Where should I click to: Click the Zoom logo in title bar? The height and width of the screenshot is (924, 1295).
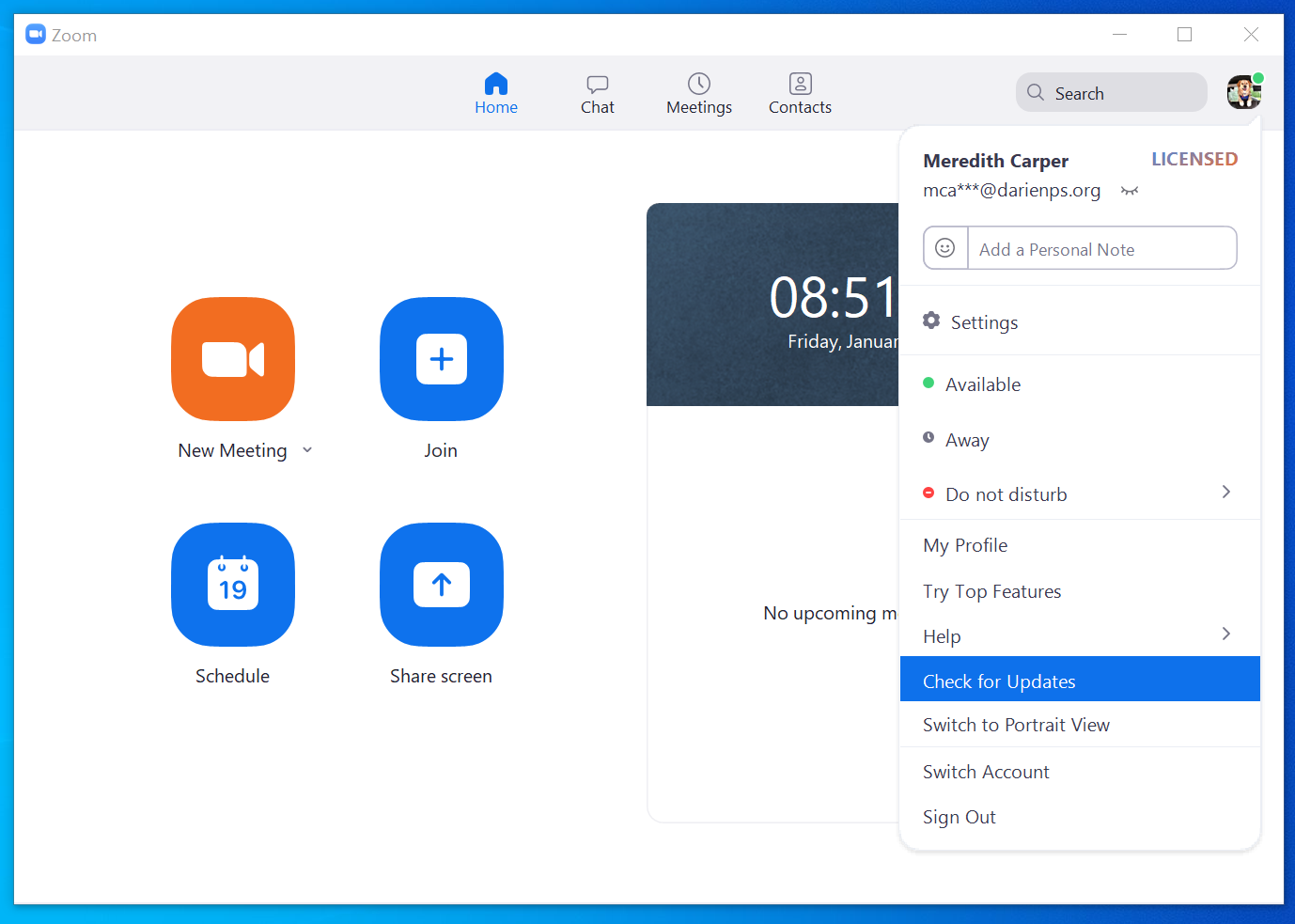[36, 35]
